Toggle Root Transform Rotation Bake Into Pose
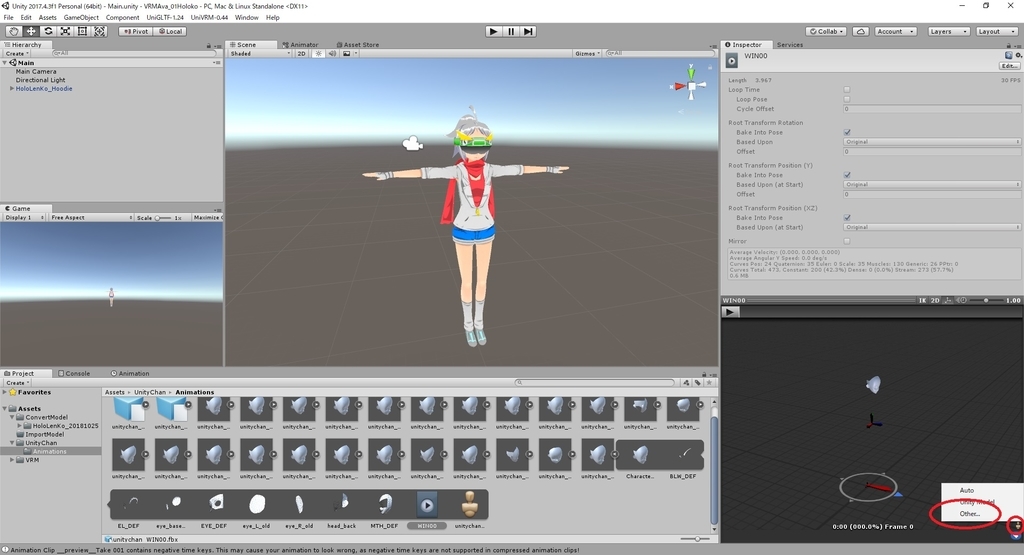The image size is (1024, 555). [x=847, y=132]
